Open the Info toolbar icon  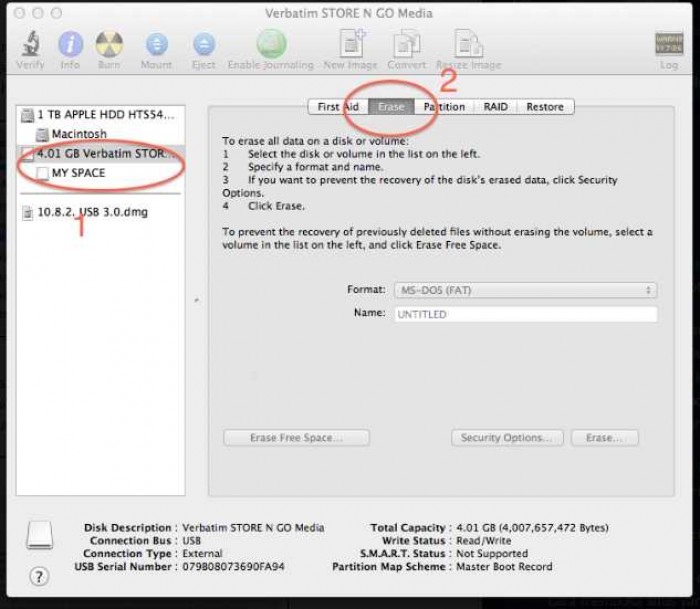coord(70,44)
